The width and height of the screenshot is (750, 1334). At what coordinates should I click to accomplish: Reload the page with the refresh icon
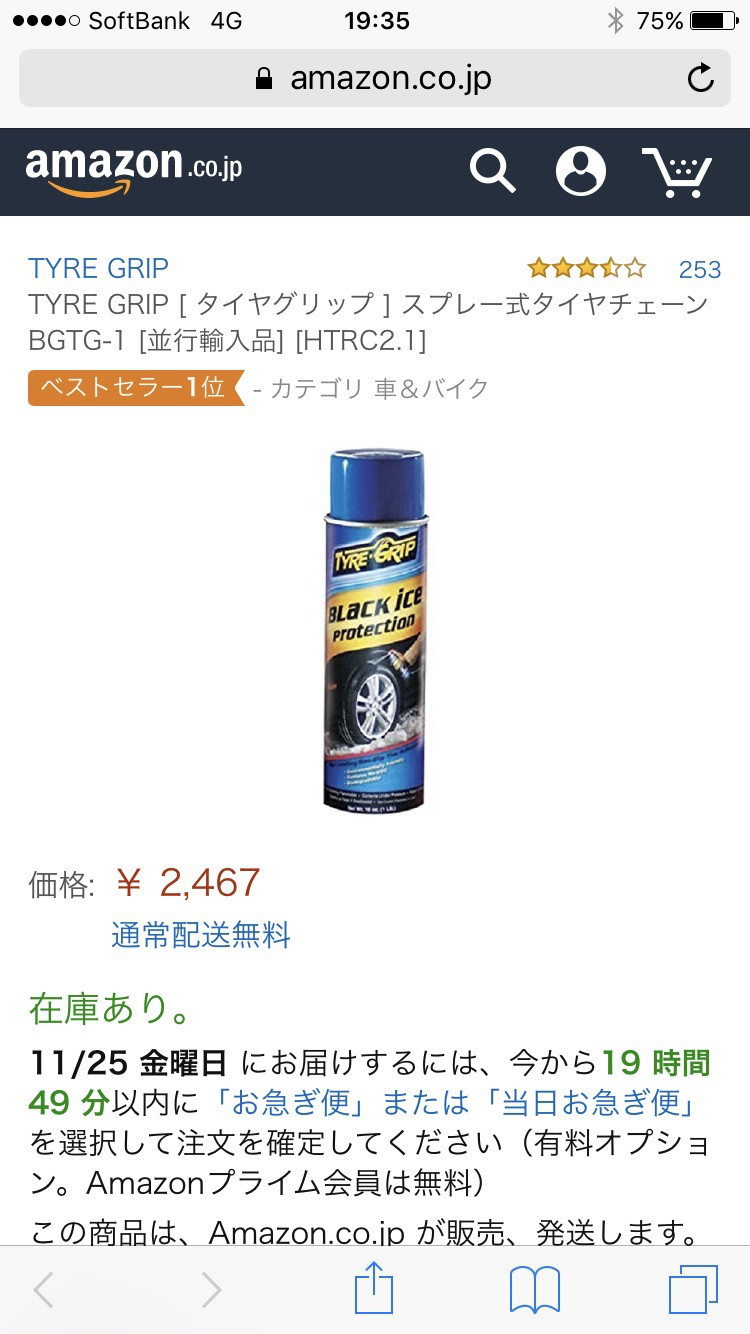701,78
